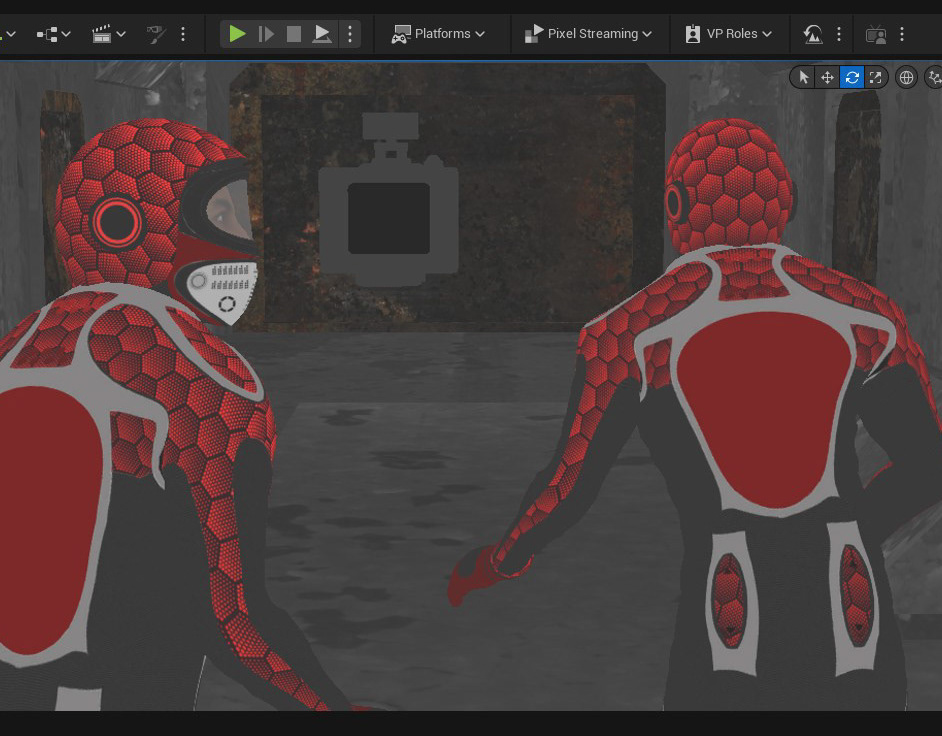942x736 pixels.
Task: Open the Platforms dropdown
Action: [438, 34]
